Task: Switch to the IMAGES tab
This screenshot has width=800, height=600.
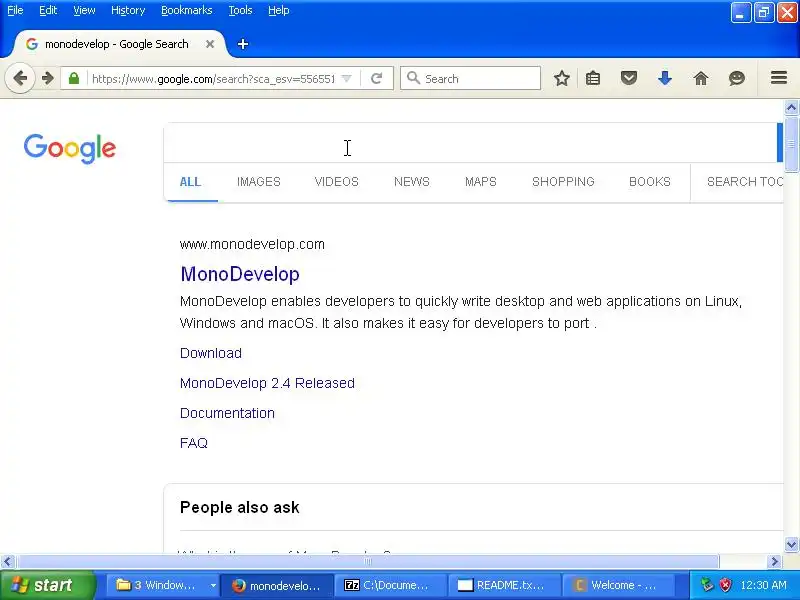Action: (259, 182)
